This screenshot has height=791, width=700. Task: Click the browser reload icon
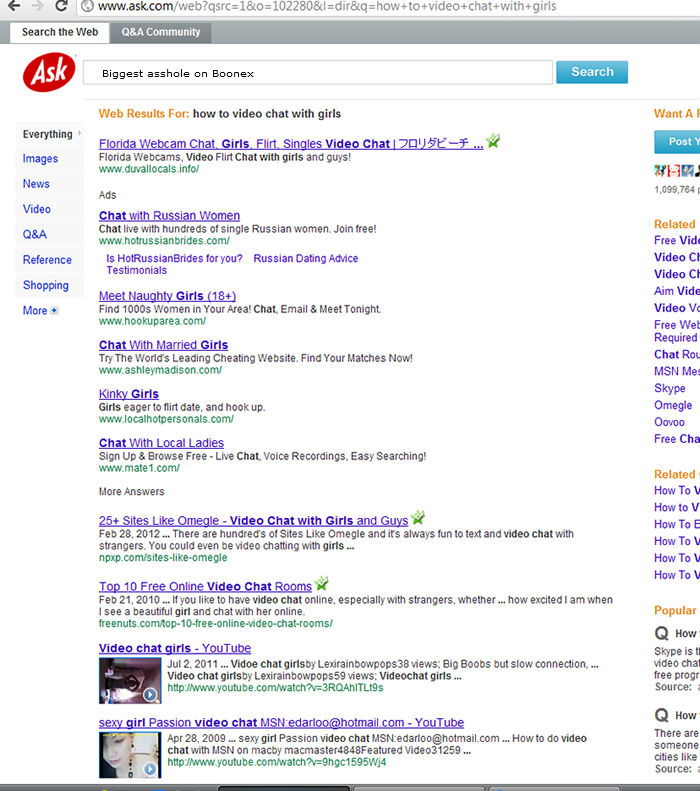tap(62, 6)
